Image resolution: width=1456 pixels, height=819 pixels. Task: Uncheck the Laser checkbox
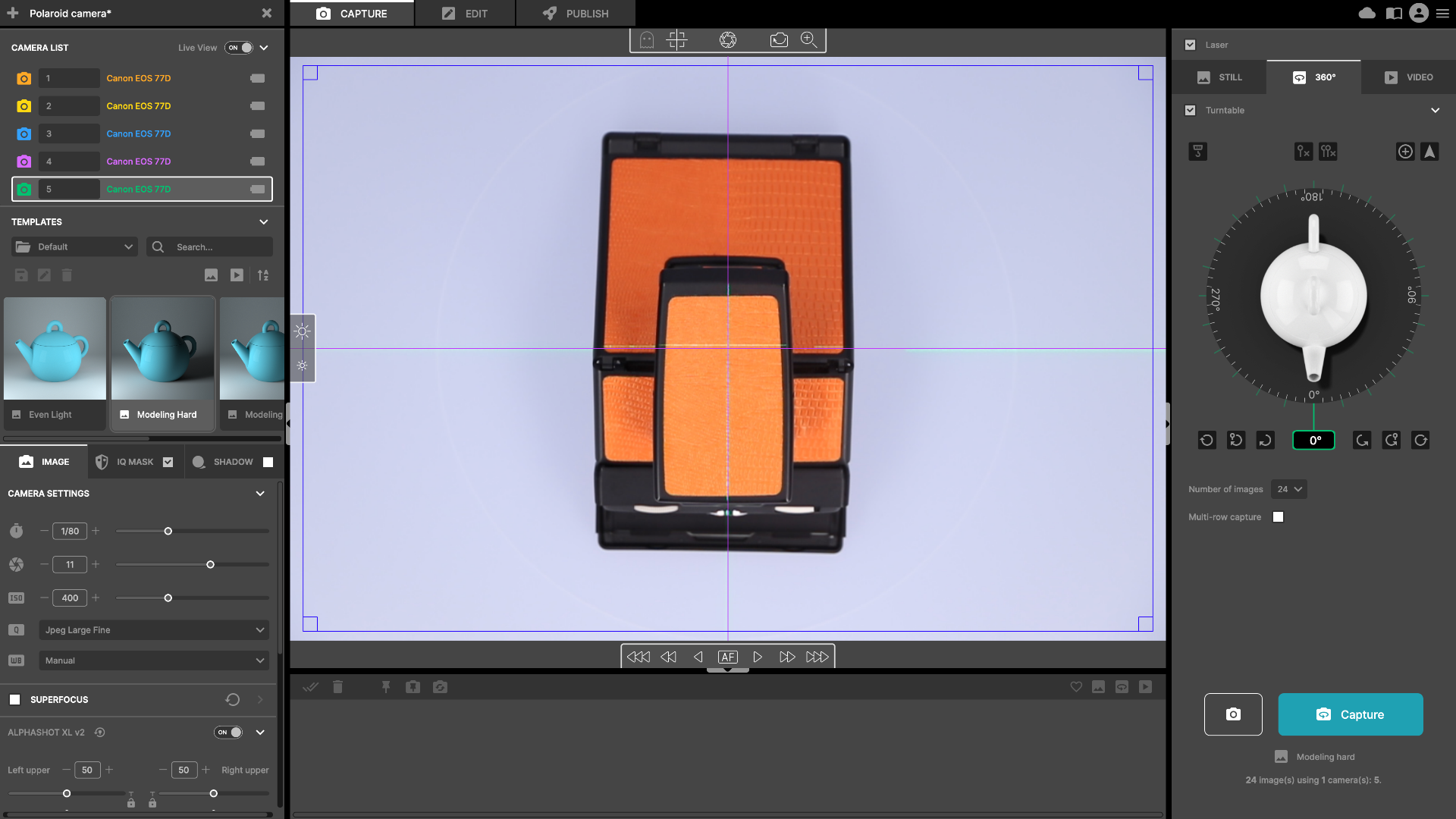coord(1190,45)
